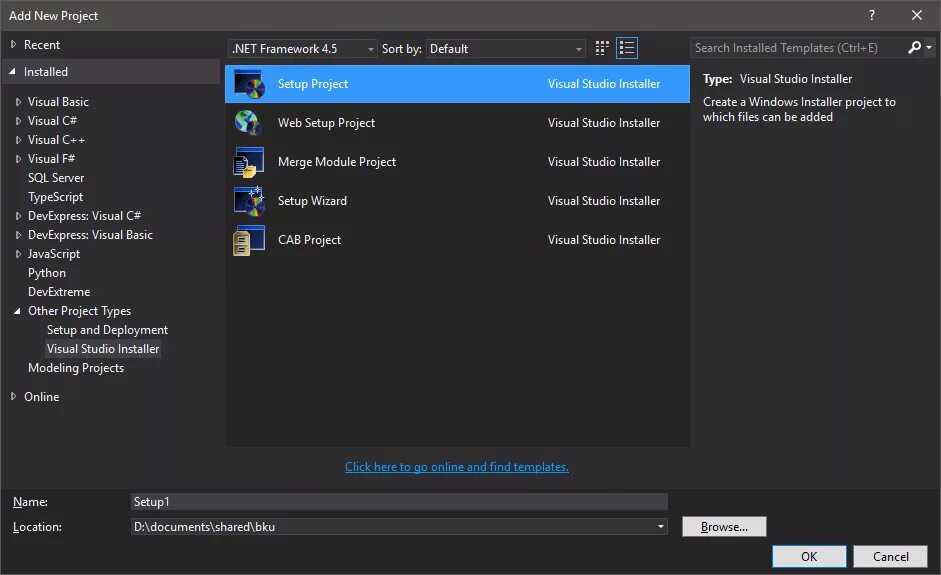Expand the Visual C# node

pyautogui.click(x=19, y=121)
